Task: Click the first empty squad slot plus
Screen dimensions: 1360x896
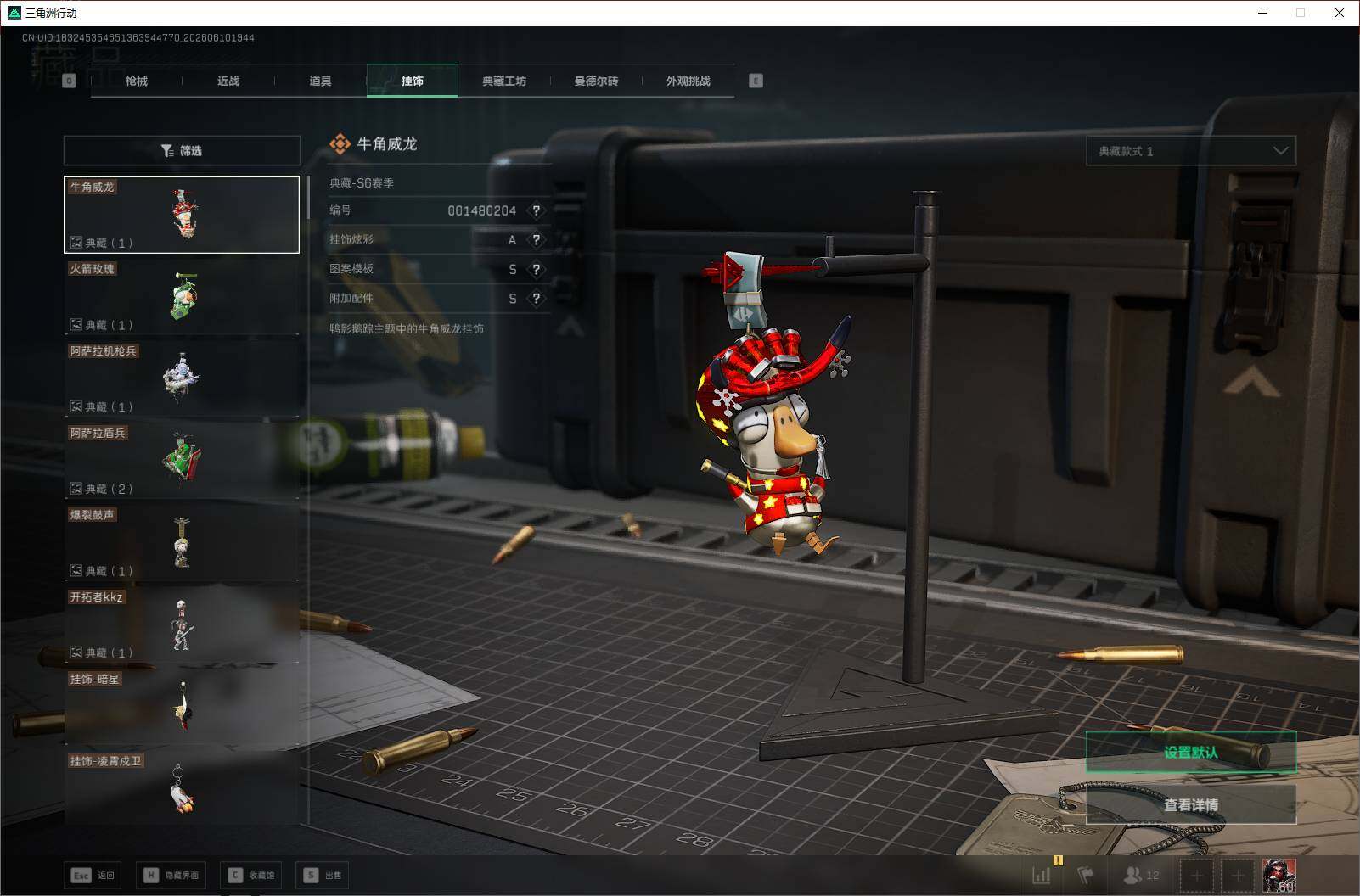Action: pyautogui.click(x=1197, y=876)
